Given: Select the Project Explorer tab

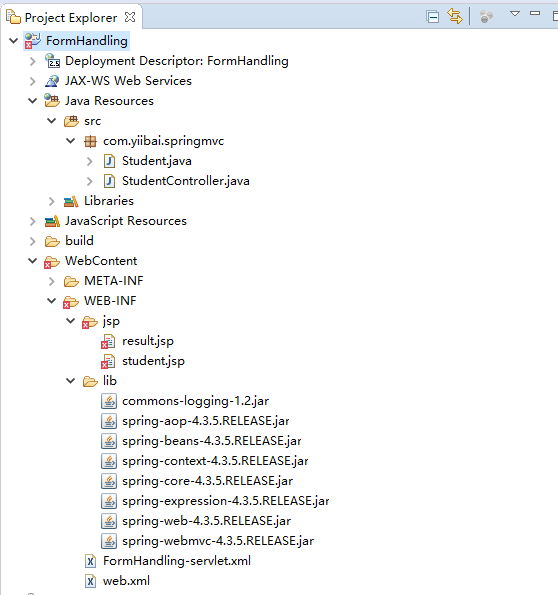Looking at the screenshot, I should pos(71,17).
